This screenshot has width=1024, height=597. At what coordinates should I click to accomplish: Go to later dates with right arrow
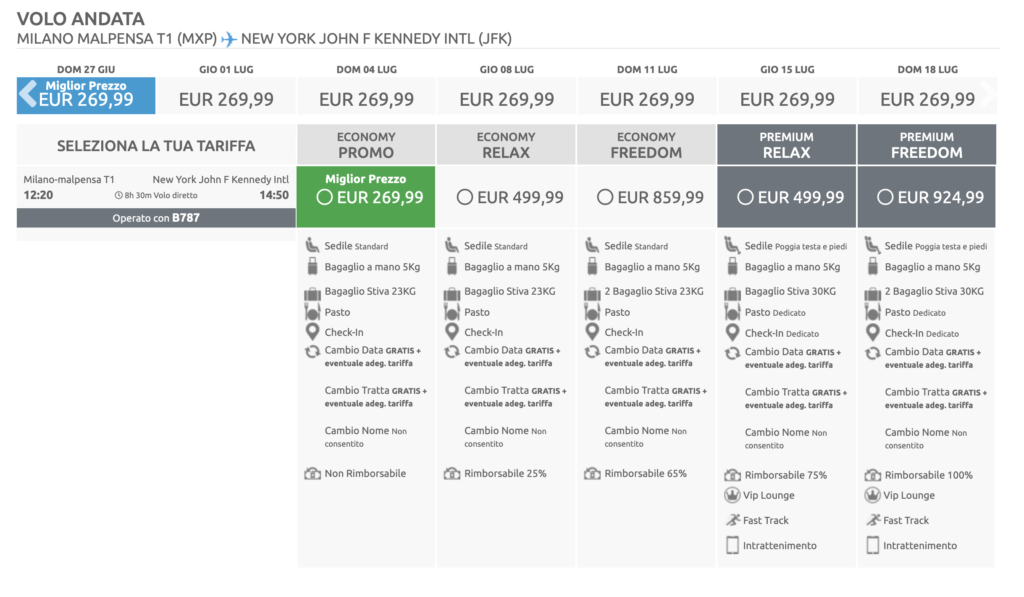tap(990, 95)
